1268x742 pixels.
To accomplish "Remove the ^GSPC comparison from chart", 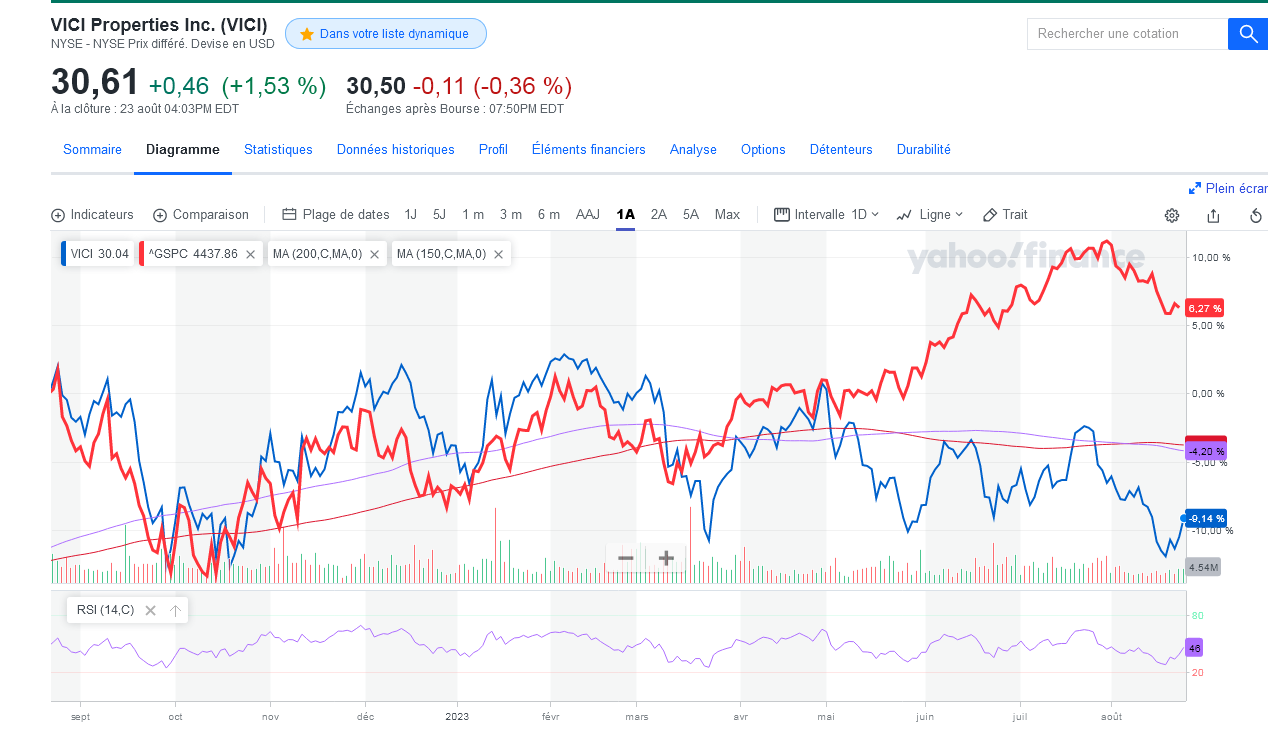I will click(x=250, y=254).
